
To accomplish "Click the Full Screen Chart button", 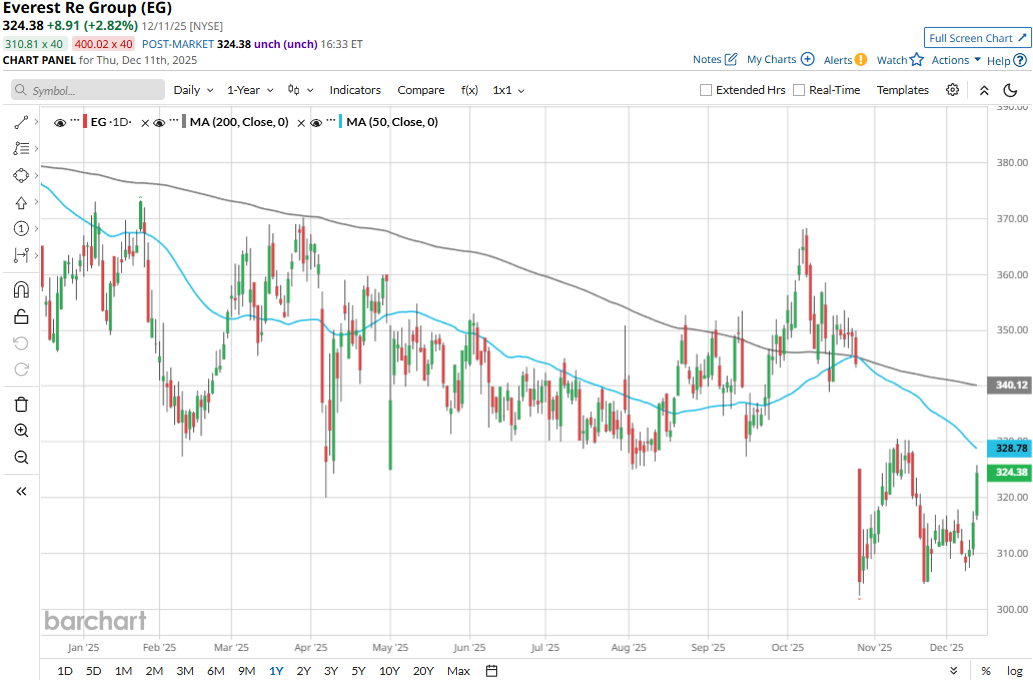I will click(977, 38).
